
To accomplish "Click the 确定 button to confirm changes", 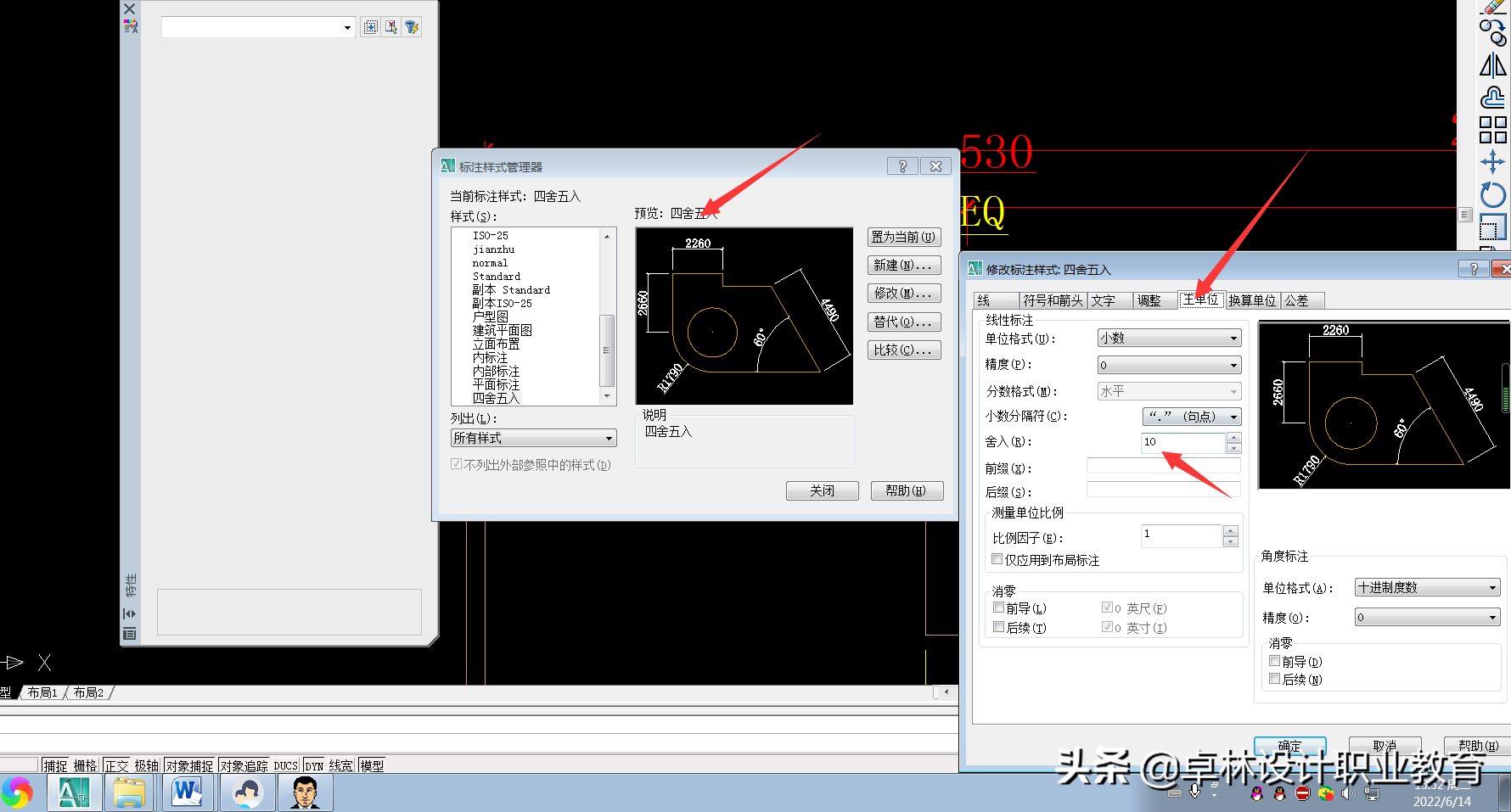I will [x=1289, y=745].
